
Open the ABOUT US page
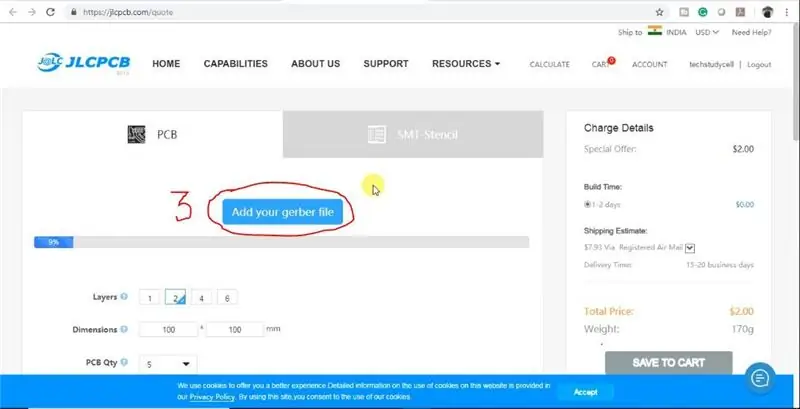[x=315, y=64]
